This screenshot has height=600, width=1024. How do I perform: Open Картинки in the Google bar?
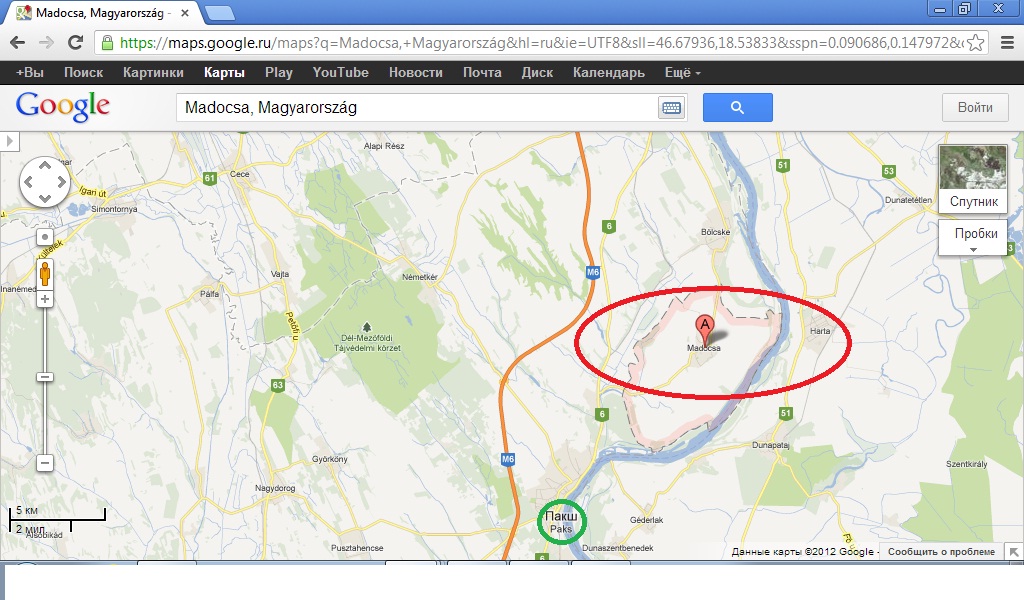pyautogui.click(x=153, y=72)
